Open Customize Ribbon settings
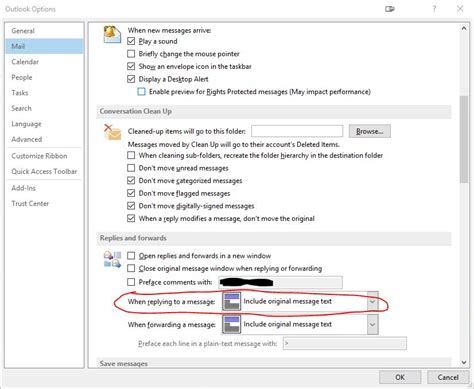Viewport: 474px width, 389px height. click(45, 156)
